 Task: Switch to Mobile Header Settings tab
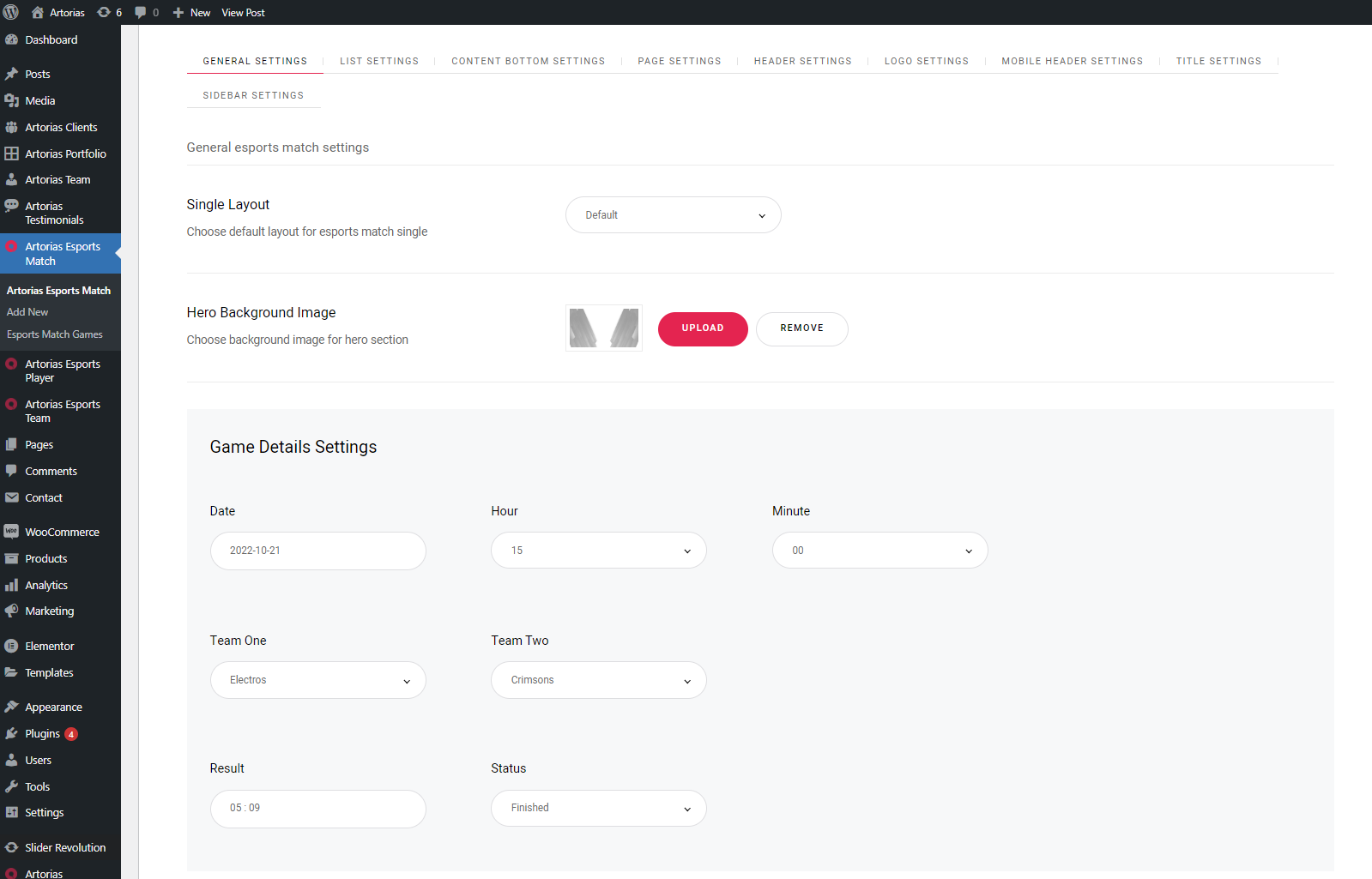(1073, 61)
